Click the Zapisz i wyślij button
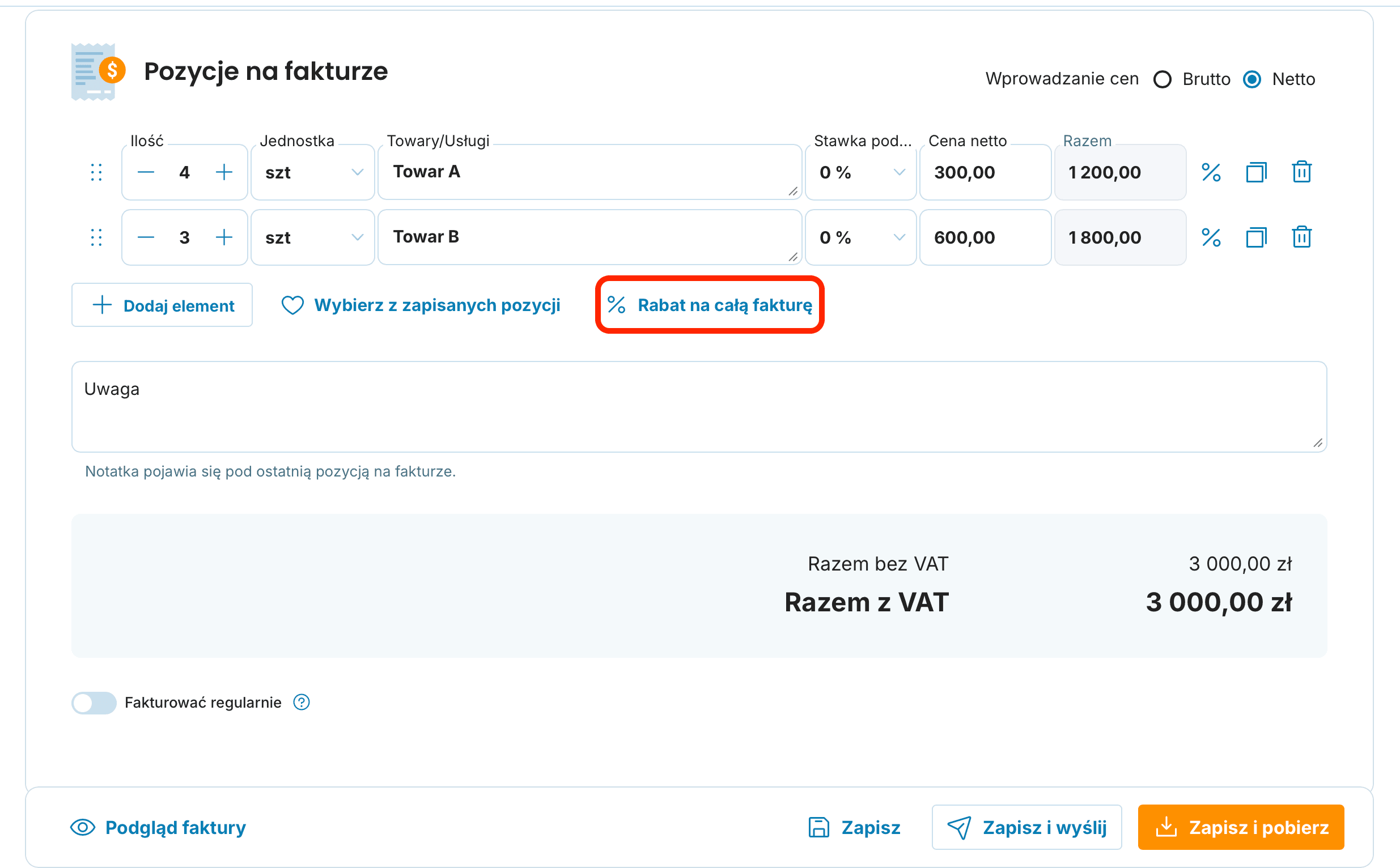This screenshot has width=1400, height=868. (1026, 828)
